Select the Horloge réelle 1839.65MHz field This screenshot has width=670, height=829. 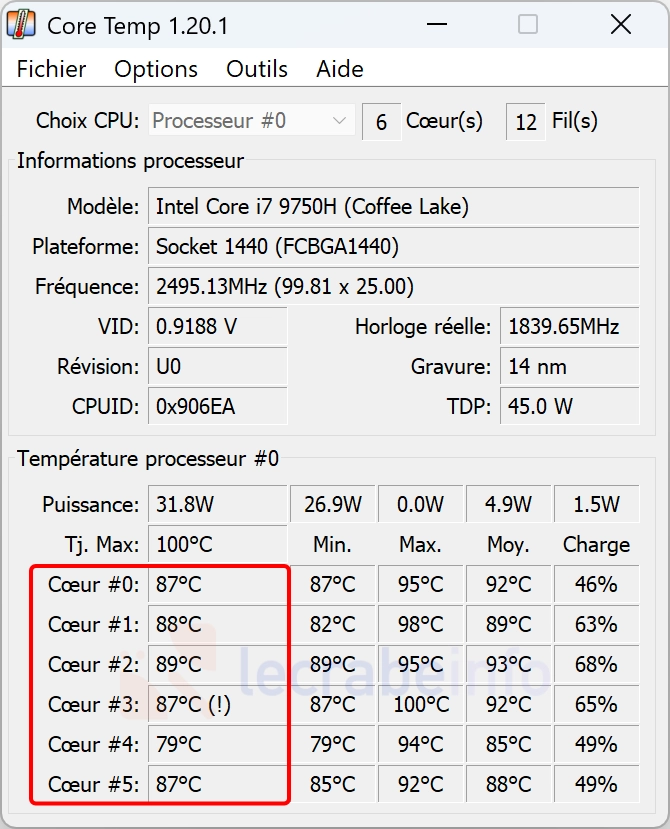point(570,326)
